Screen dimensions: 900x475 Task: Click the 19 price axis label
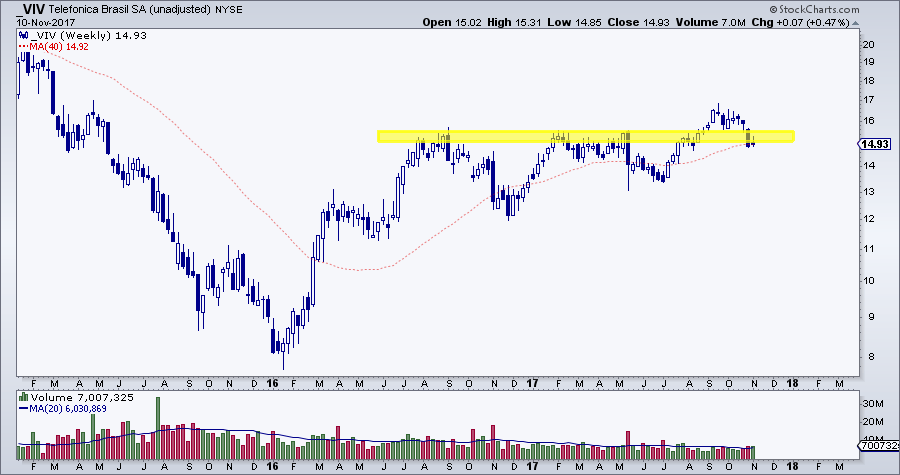pyautogui.click(x=868, y=61)
